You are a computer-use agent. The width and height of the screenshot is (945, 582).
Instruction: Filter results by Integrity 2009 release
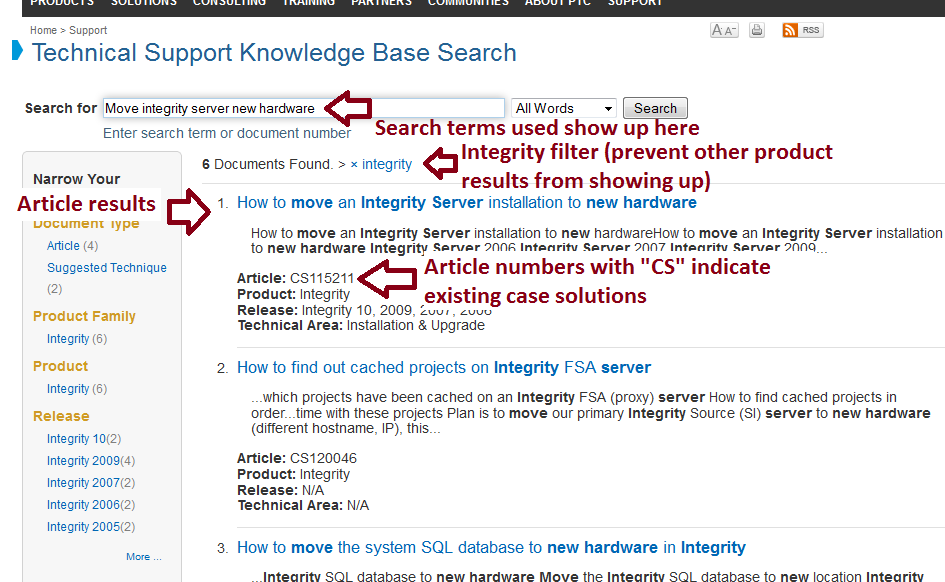click(x=83, y=460)
